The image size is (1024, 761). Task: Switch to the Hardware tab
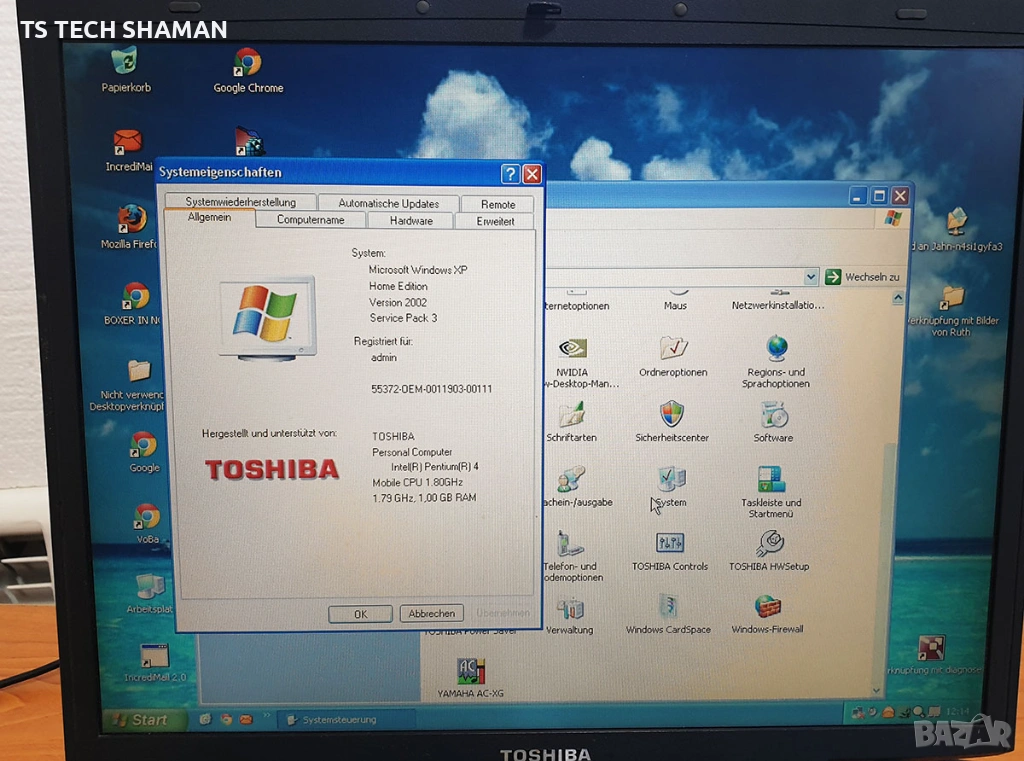(x=411, y=221)
